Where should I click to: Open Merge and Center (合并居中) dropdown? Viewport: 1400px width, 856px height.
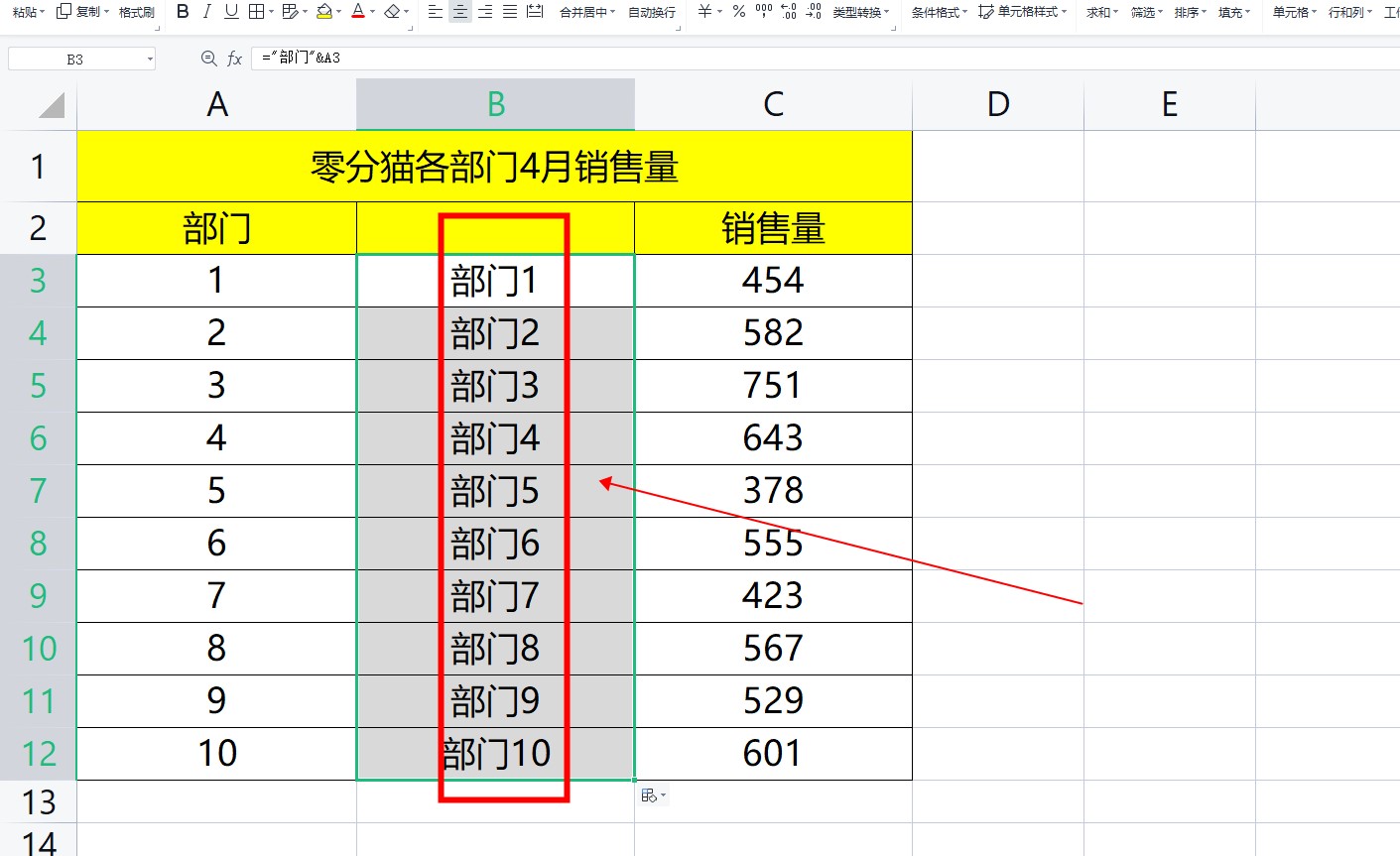coord(587,12)
